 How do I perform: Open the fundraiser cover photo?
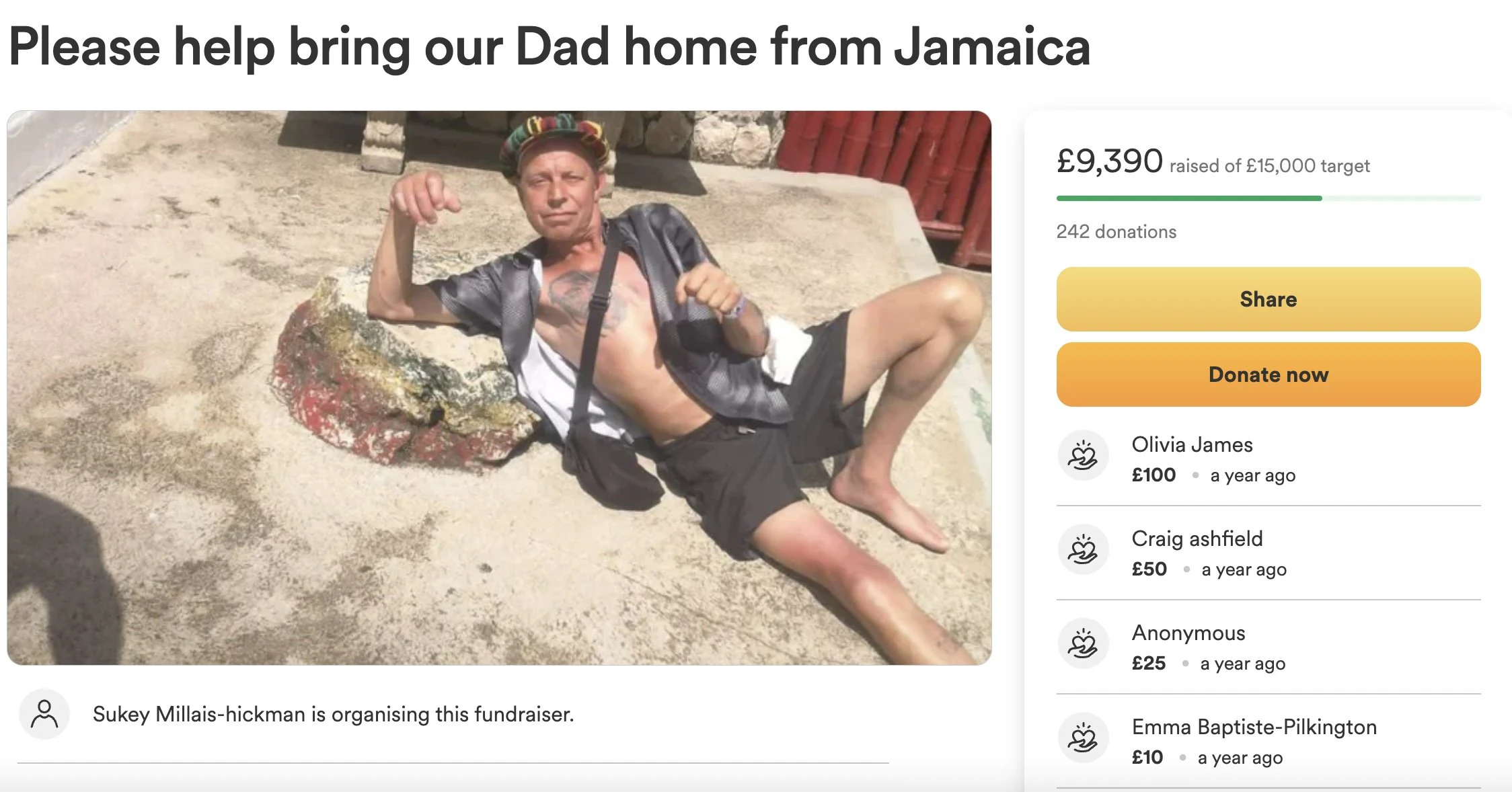(499, 388)
